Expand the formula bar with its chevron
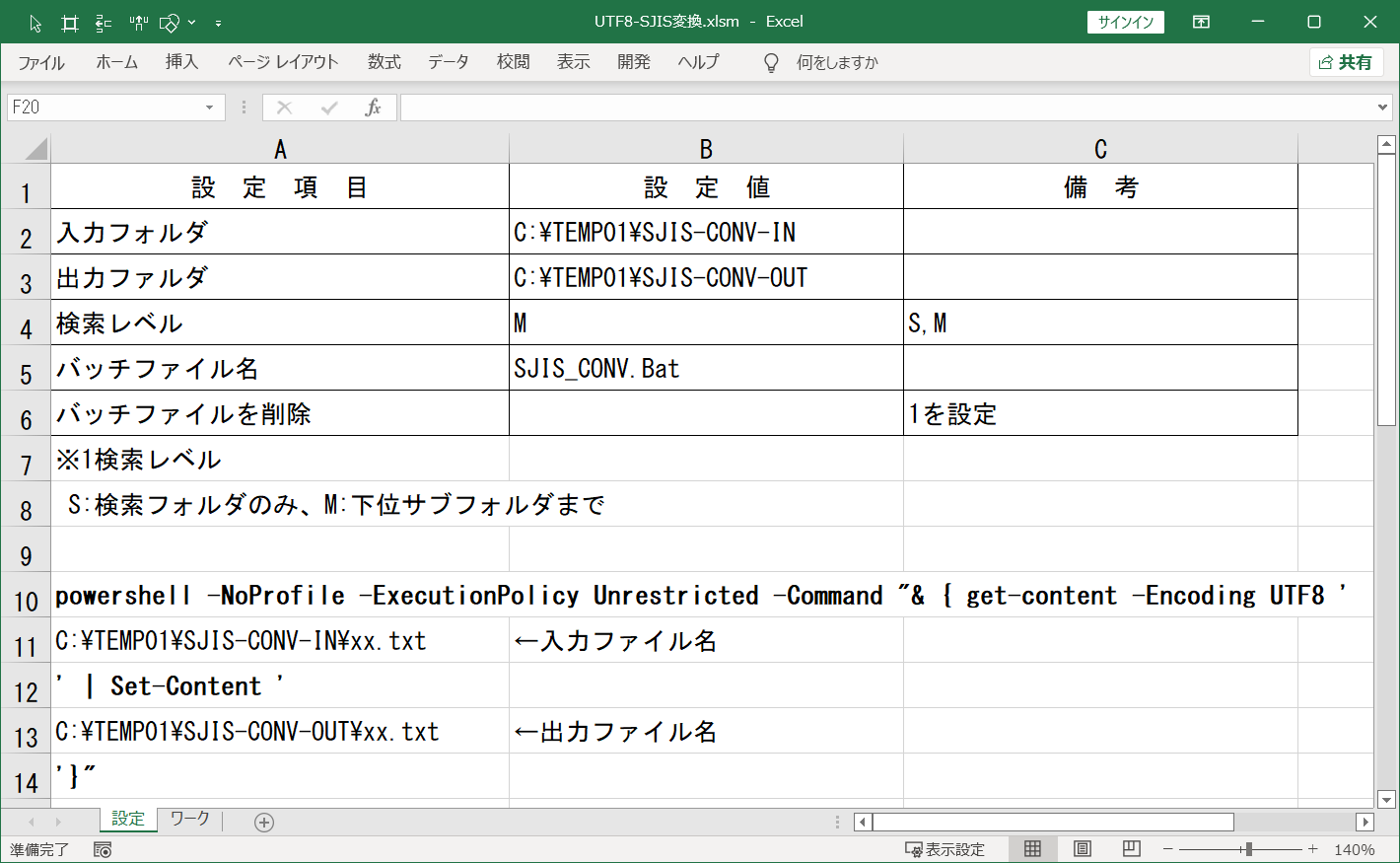This screenshot has width=1400, height=863. [x=1381, y=107]
